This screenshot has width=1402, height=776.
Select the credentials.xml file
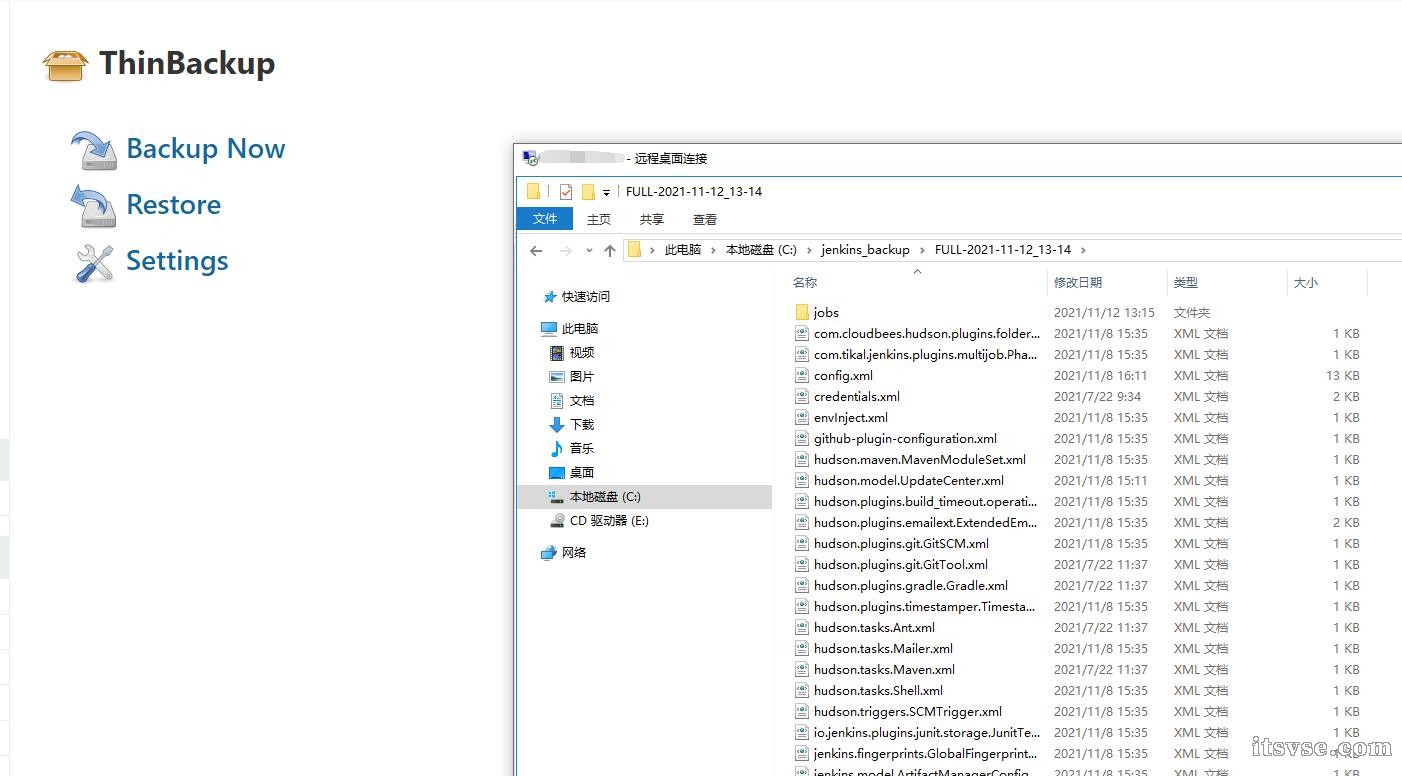[x=857, y=397]
